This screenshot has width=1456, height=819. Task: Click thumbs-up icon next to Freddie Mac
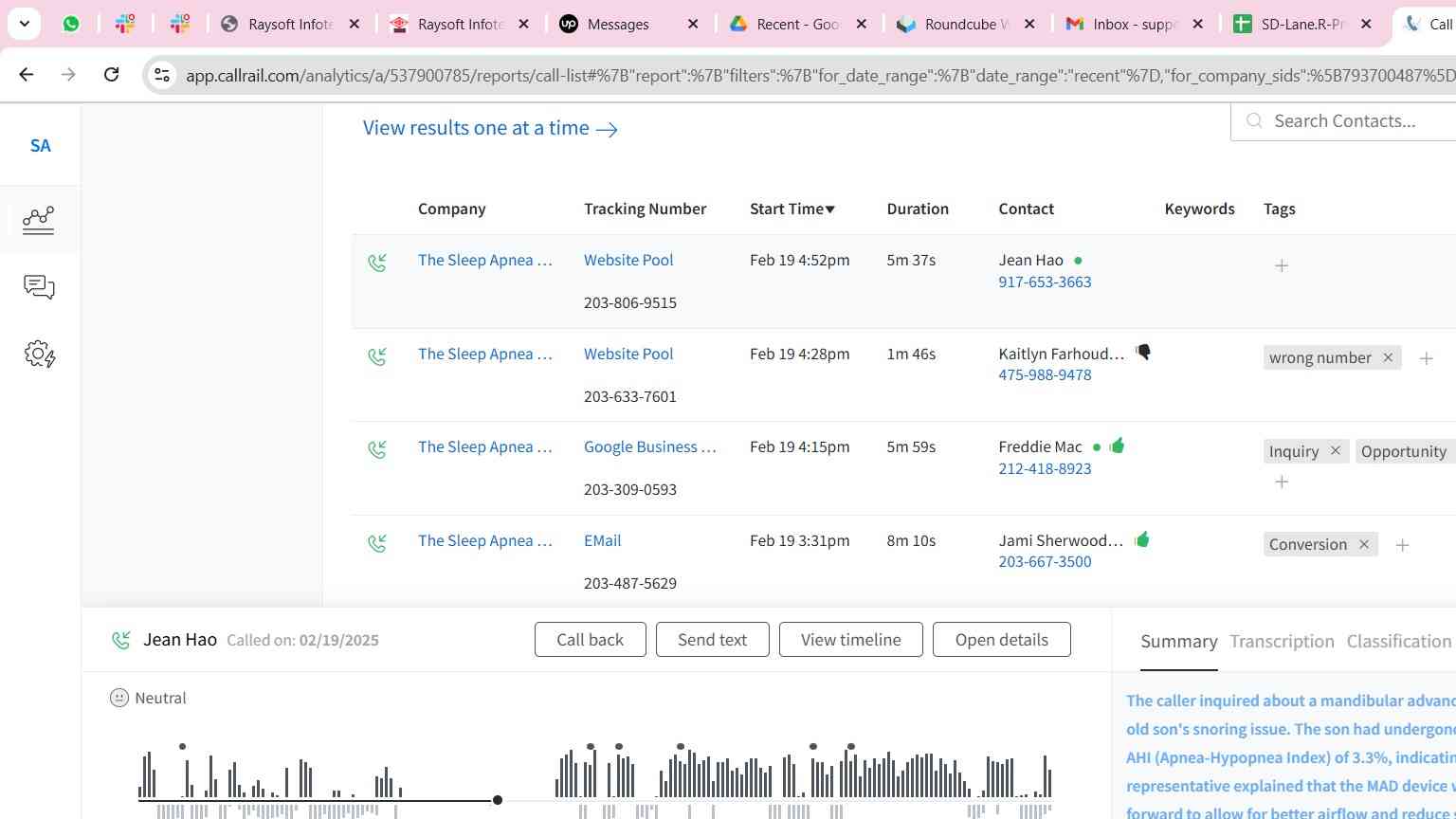tap(1117, 446)
